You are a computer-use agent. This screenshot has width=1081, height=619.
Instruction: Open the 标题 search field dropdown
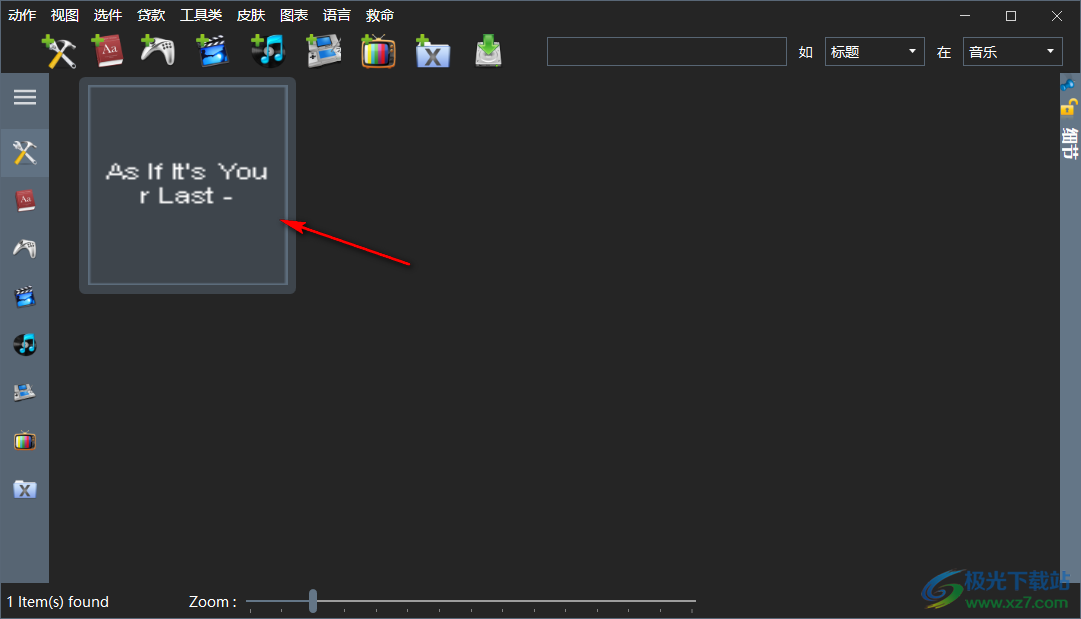(874, 52)
